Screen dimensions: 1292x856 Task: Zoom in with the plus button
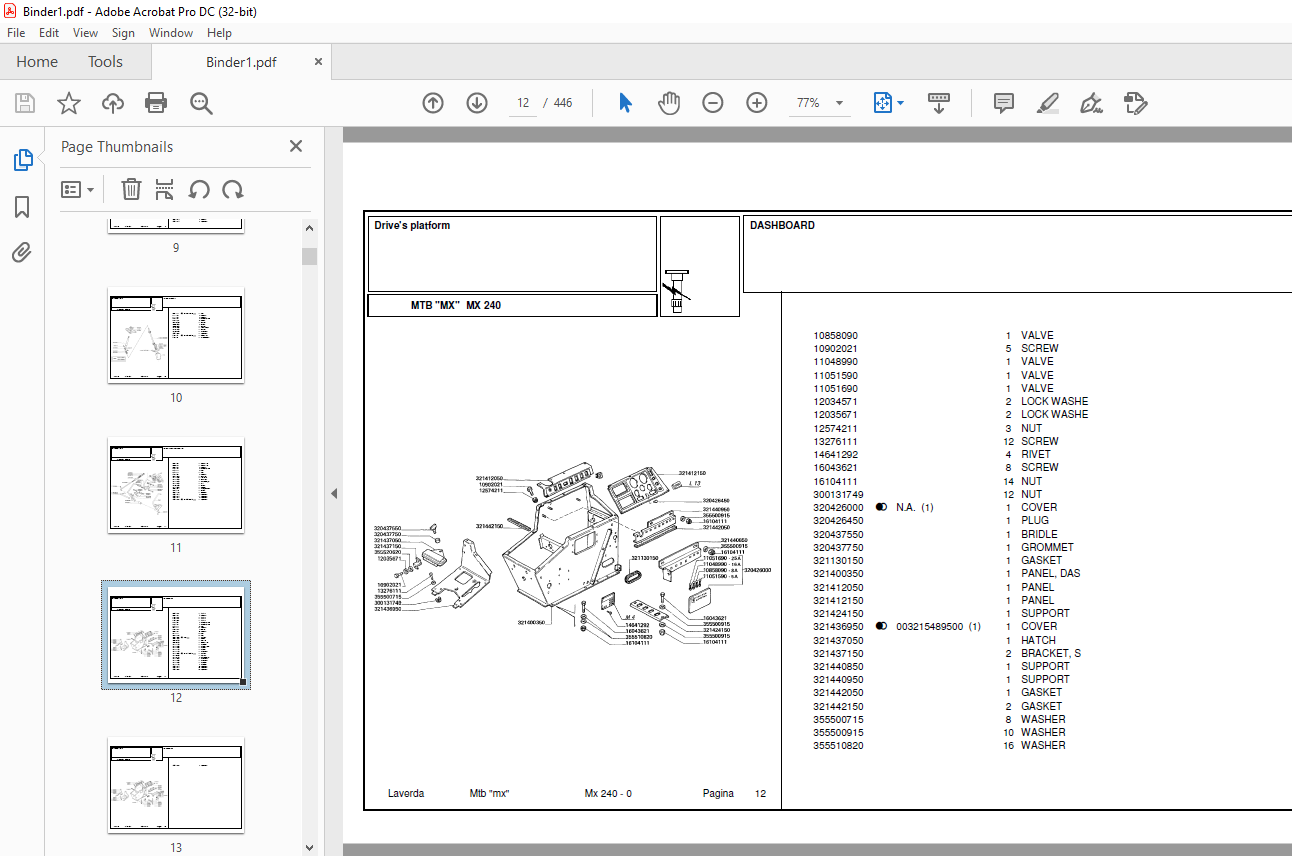coord(757,103)
